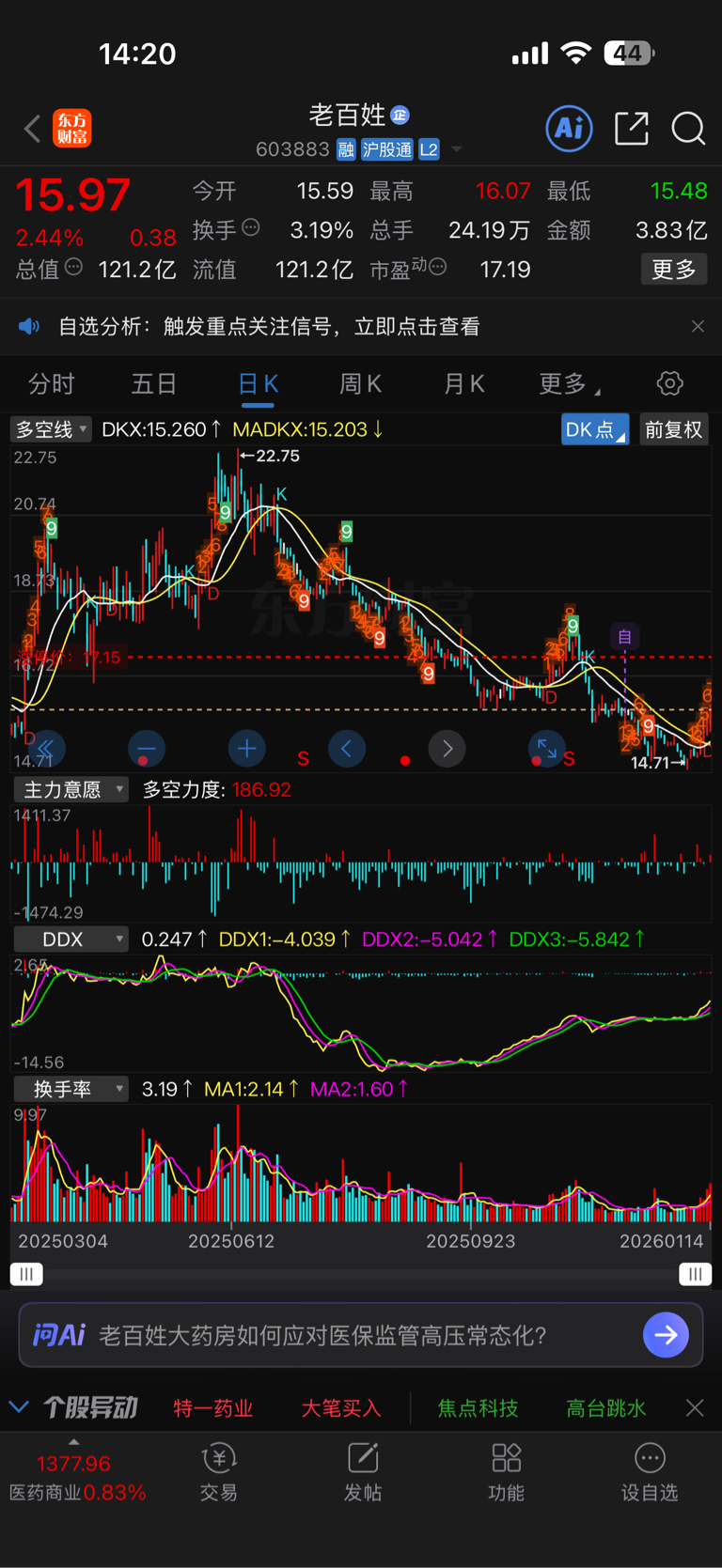Tap the L2 badge

[x=429, y=149]
